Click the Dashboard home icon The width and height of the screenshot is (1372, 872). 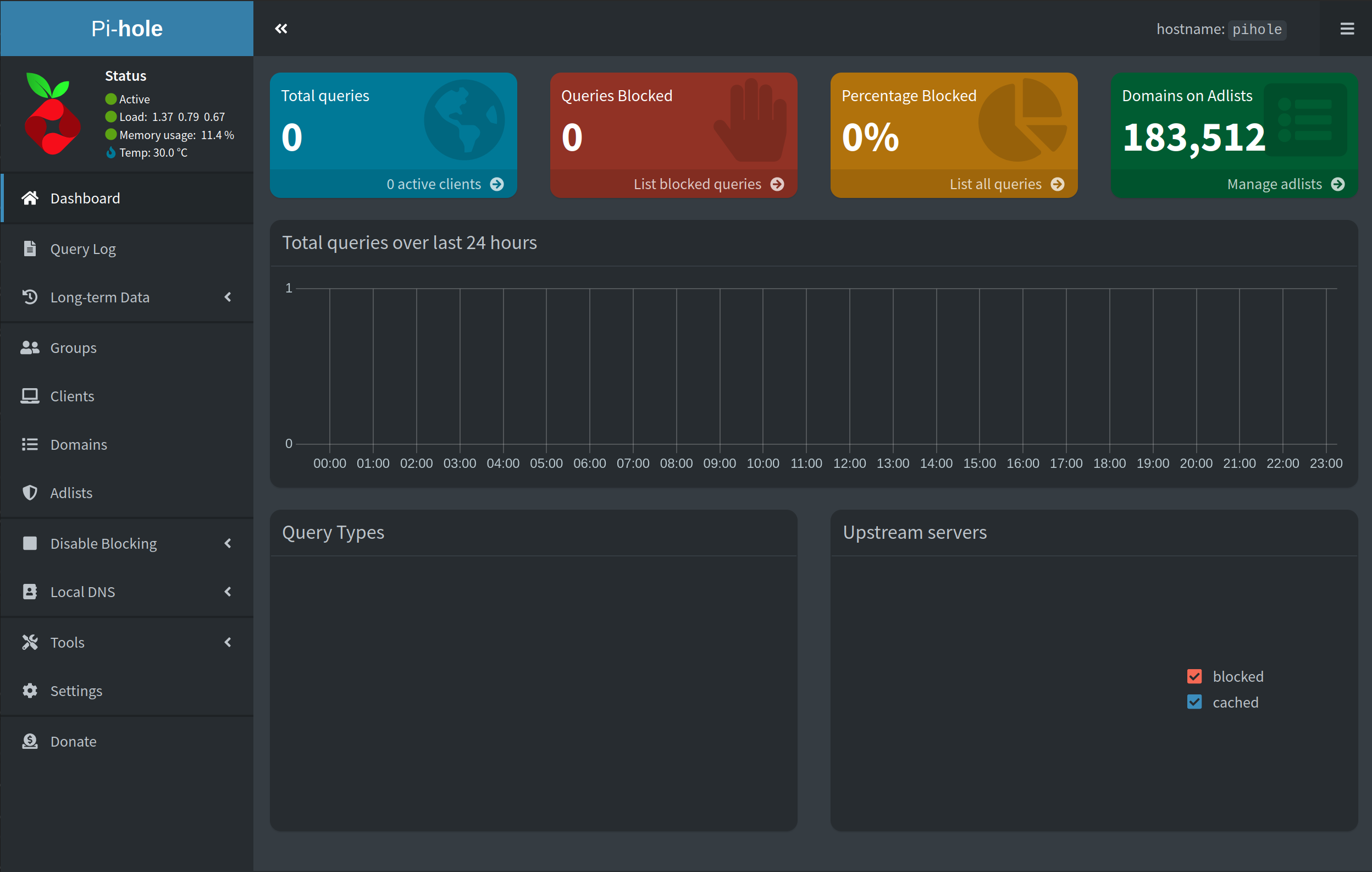30,198
